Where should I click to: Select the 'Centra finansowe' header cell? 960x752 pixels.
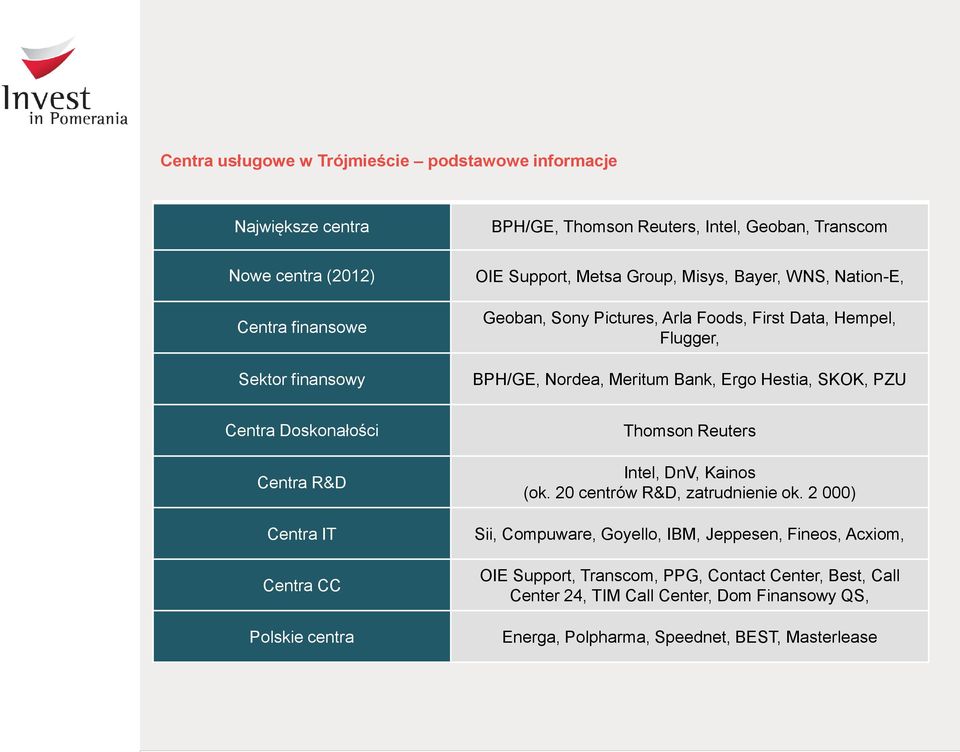pos(302,328)
